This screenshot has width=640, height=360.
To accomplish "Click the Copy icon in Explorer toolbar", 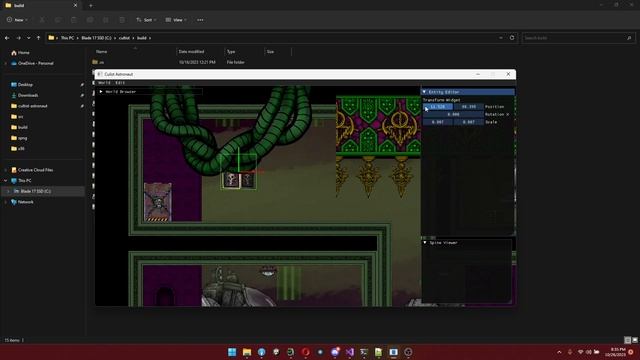I will click(x=58, y=20).
